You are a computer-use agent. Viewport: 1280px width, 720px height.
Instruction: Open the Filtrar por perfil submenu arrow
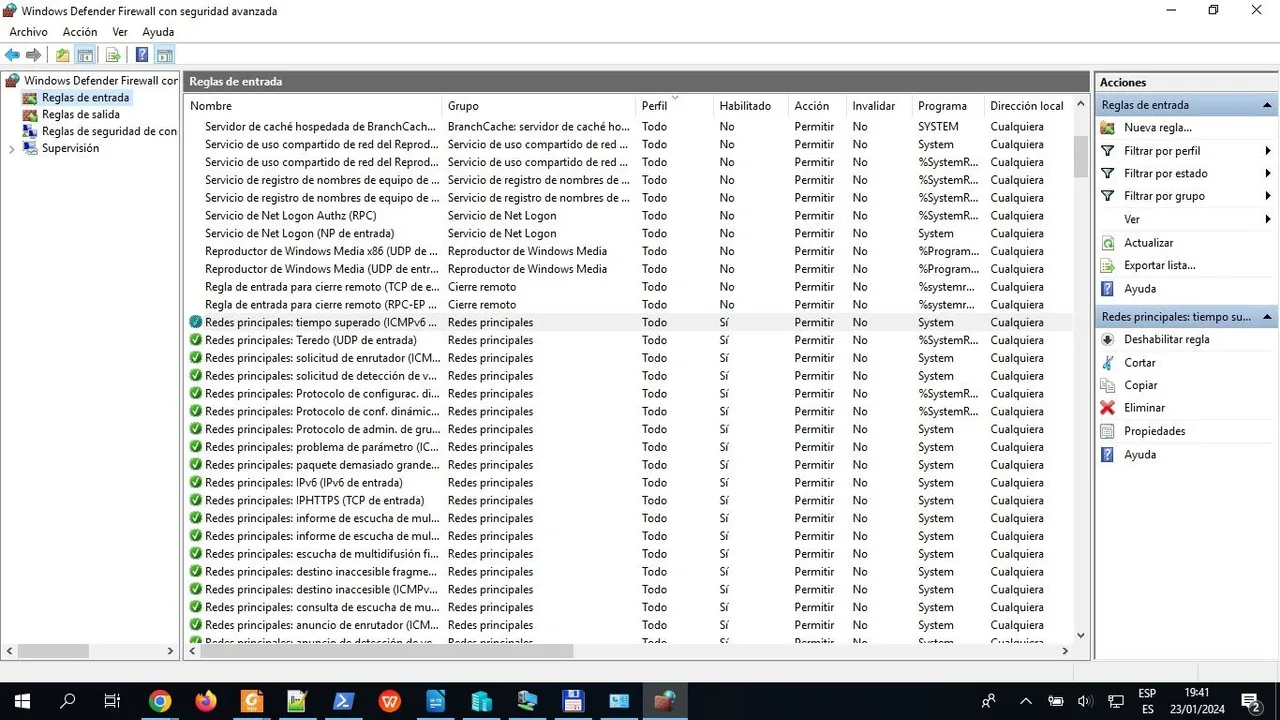[x=1268, y=151]
